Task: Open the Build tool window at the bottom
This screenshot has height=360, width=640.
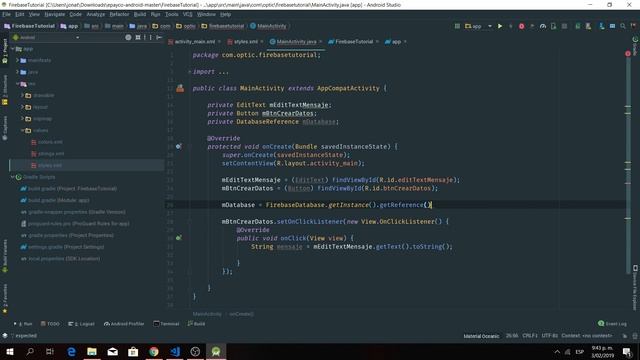Action: [x=196, y=324]
